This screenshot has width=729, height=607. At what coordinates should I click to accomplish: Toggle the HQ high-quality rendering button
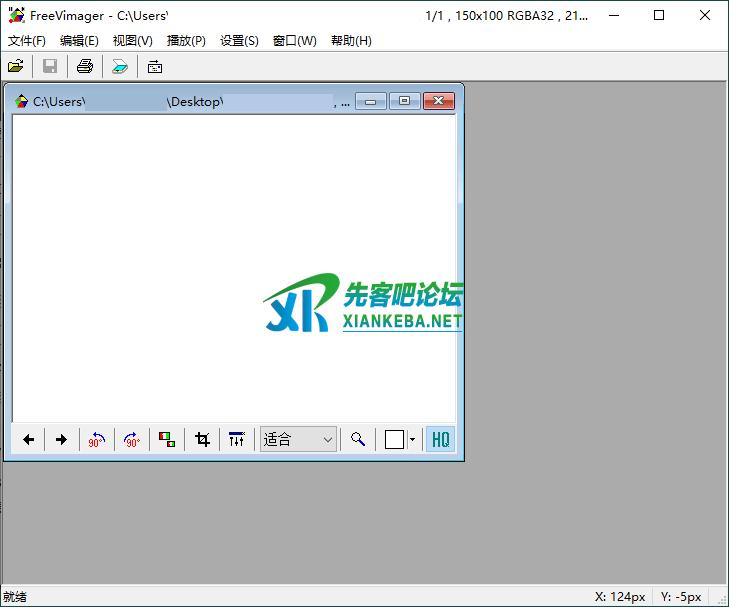click(x=440, y=439)
